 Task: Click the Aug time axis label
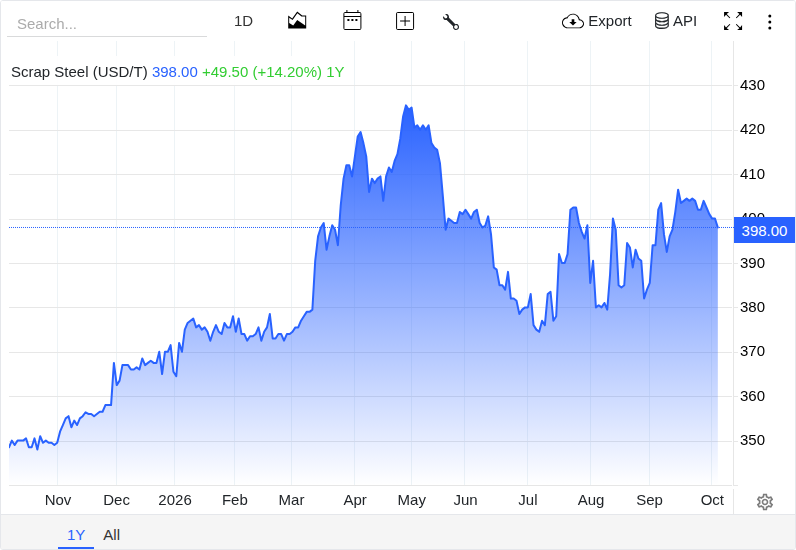[591, 500]
